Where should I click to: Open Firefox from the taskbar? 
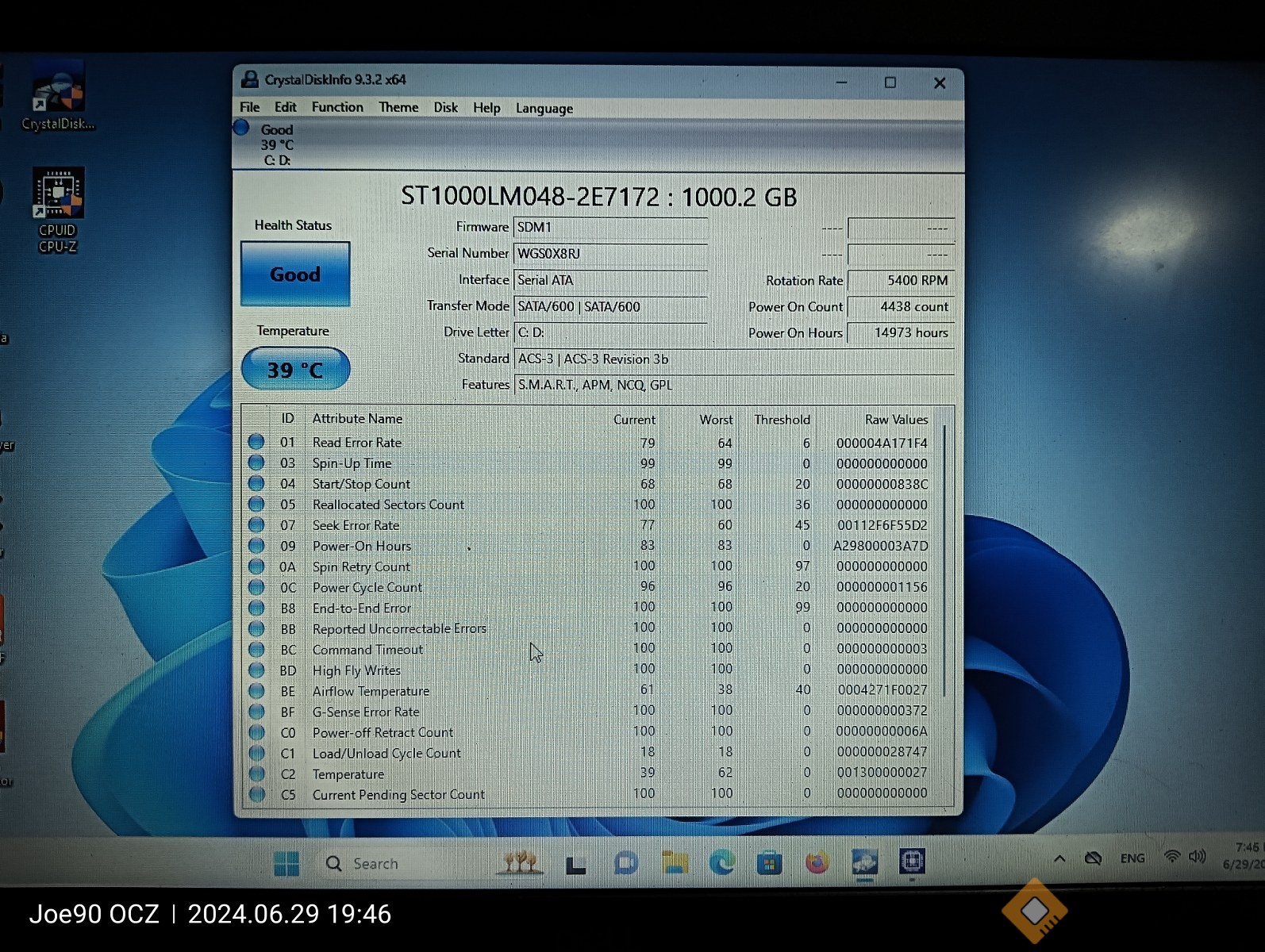click(x=817, y=862)
